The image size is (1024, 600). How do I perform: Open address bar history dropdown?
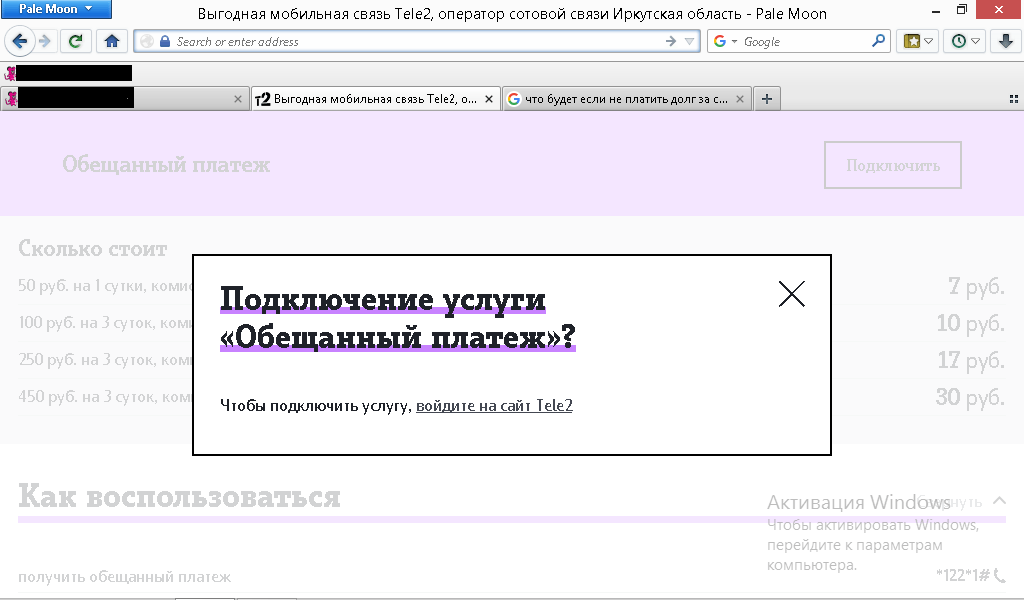click(x=689, y=41)
